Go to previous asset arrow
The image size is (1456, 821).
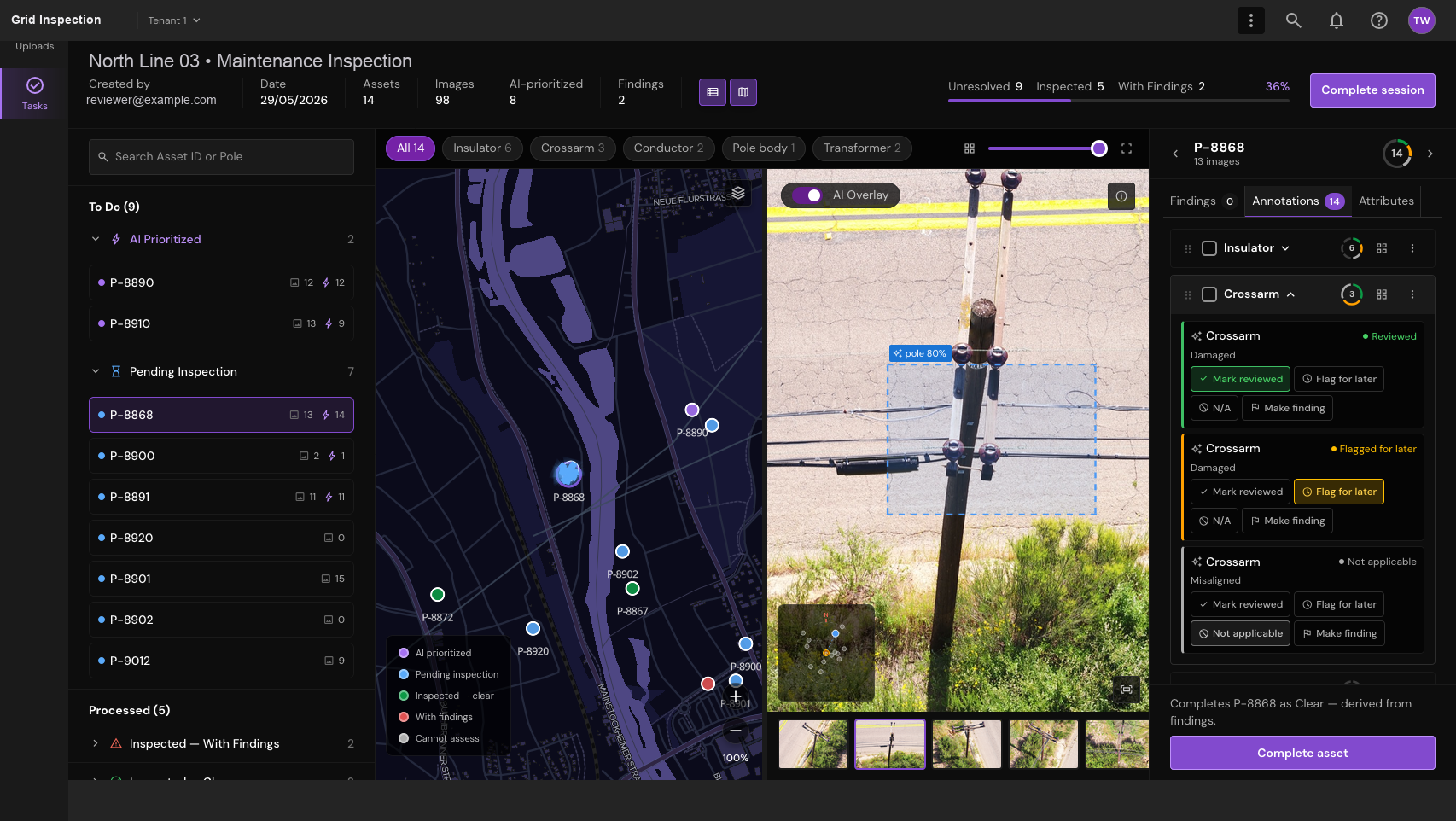pyautogui.click(x=1175, y=154)
